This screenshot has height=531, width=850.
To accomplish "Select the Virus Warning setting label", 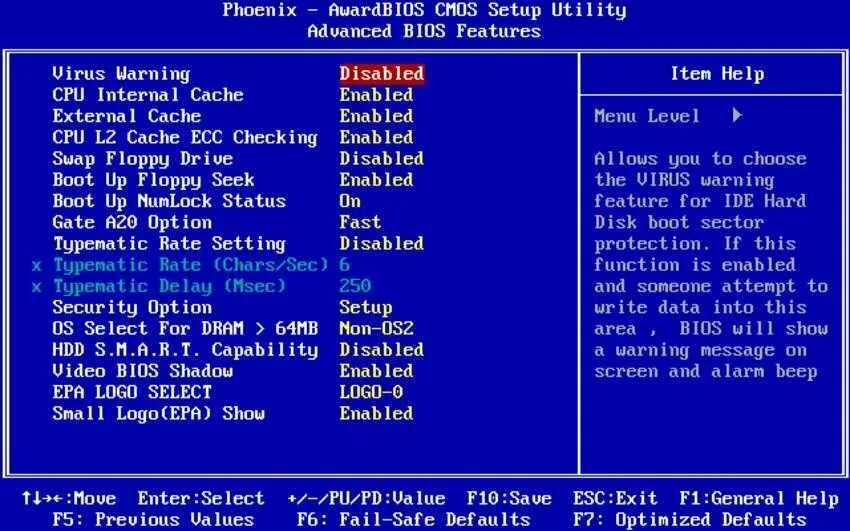I will [x=121, y=74].
